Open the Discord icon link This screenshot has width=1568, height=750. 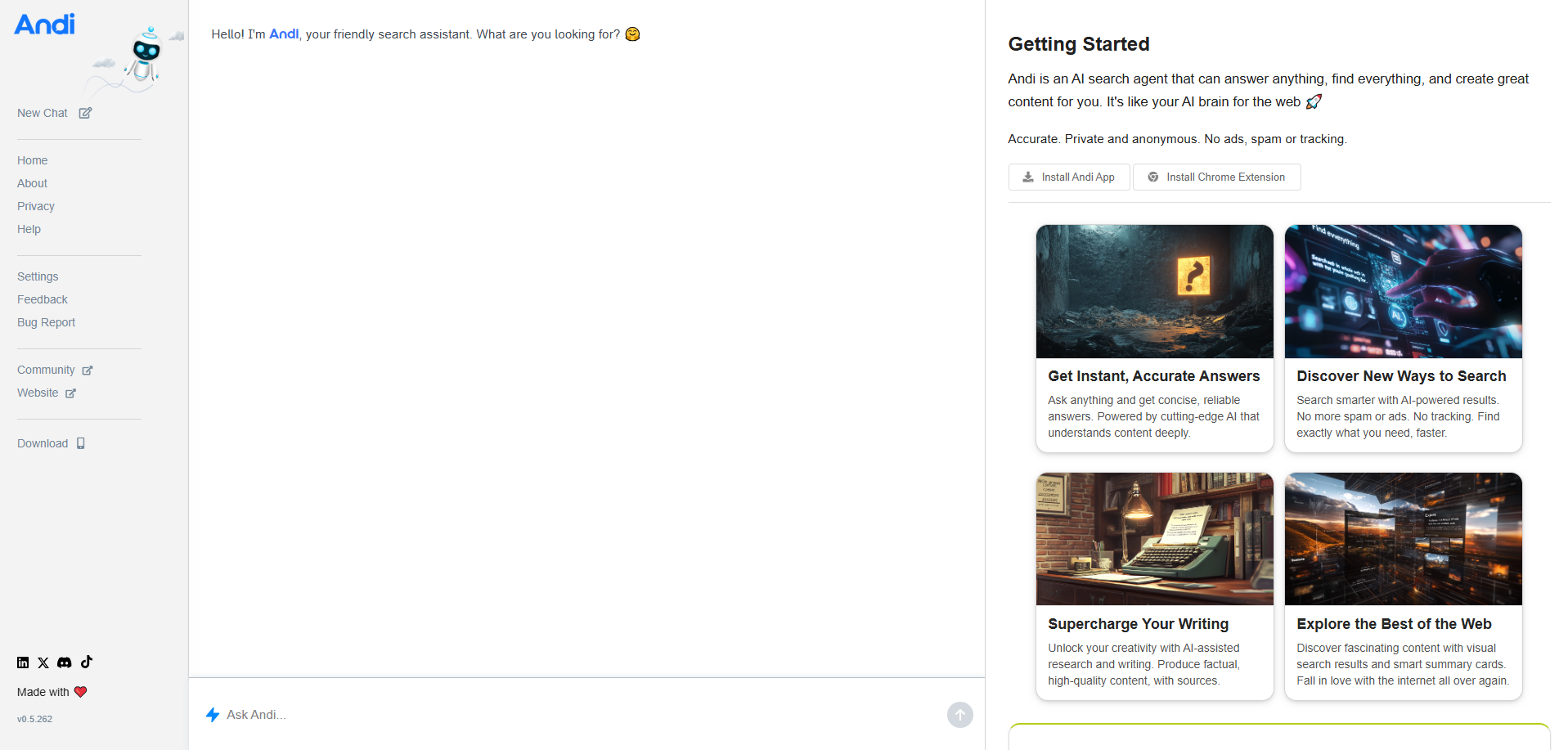(x=65, y=662)
